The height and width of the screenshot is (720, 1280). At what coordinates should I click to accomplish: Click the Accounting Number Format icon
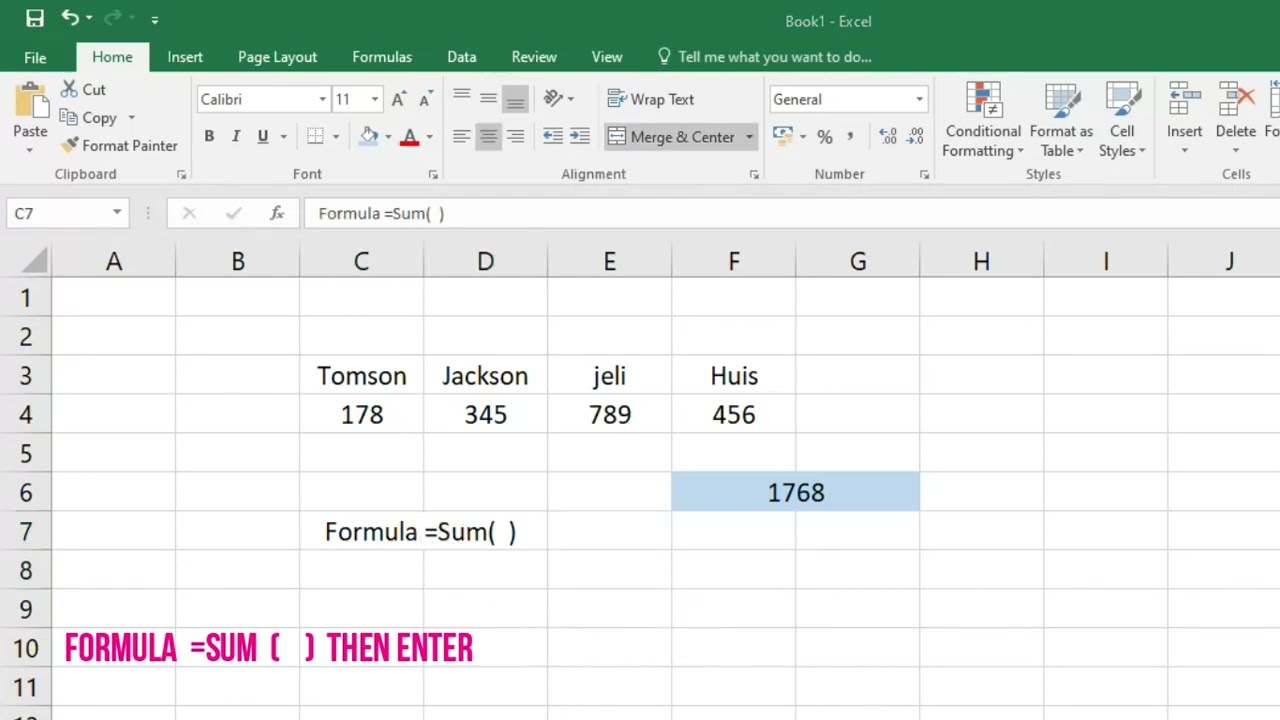point(782,136)
